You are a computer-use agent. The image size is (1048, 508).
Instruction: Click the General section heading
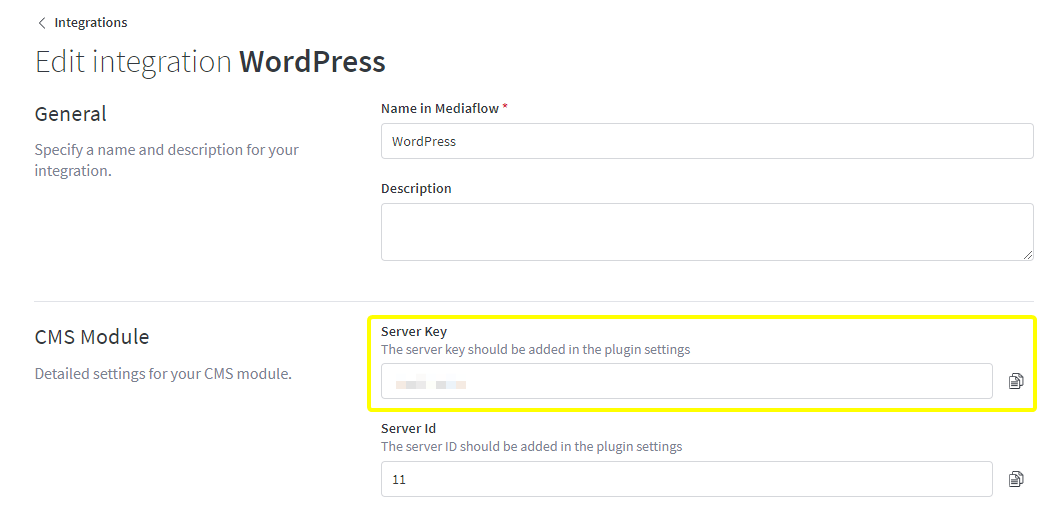(x=71, y=114)
